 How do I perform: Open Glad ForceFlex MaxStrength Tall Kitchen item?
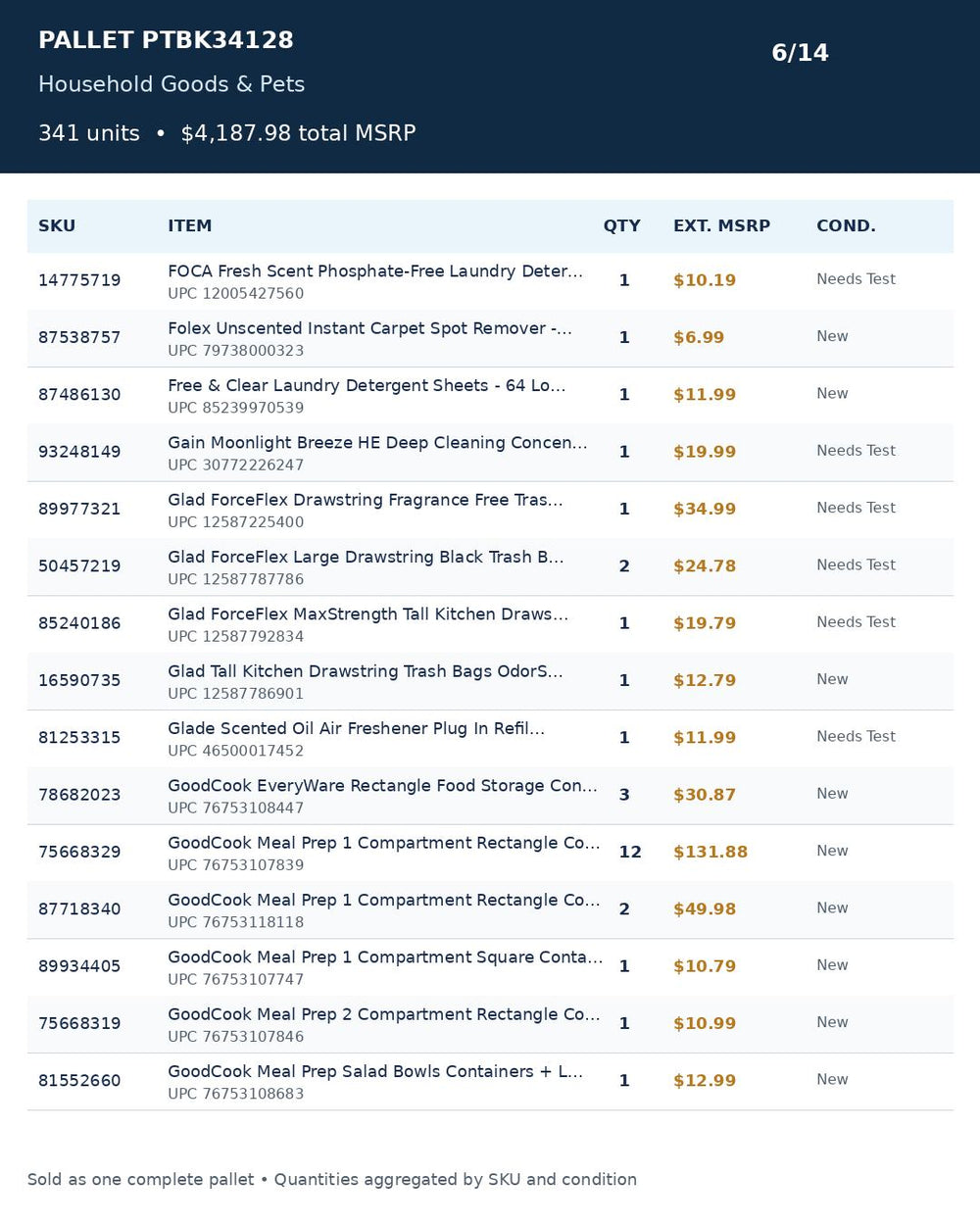click(367, 613)
